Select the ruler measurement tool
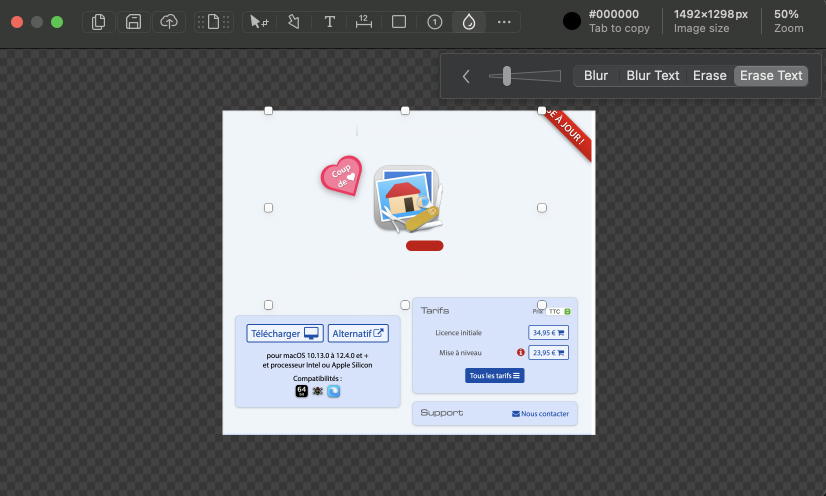 pyautogui.click(x=364, y=22)
